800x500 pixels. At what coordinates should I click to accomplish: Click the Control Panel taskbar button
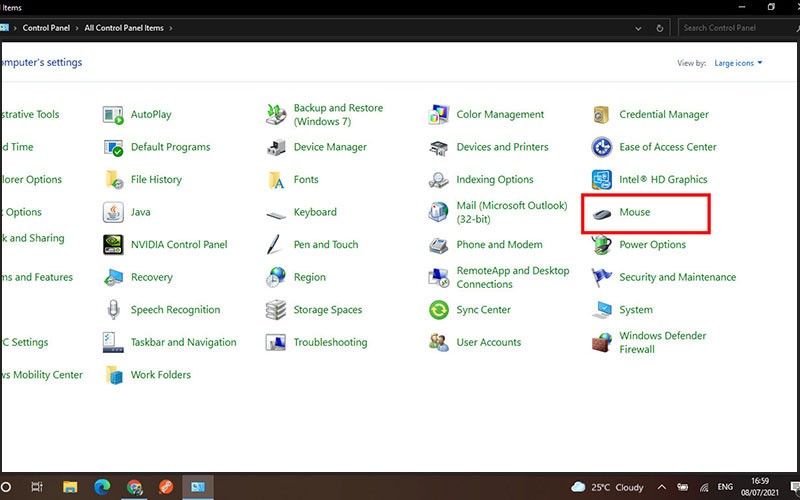(x=198, y=487)
